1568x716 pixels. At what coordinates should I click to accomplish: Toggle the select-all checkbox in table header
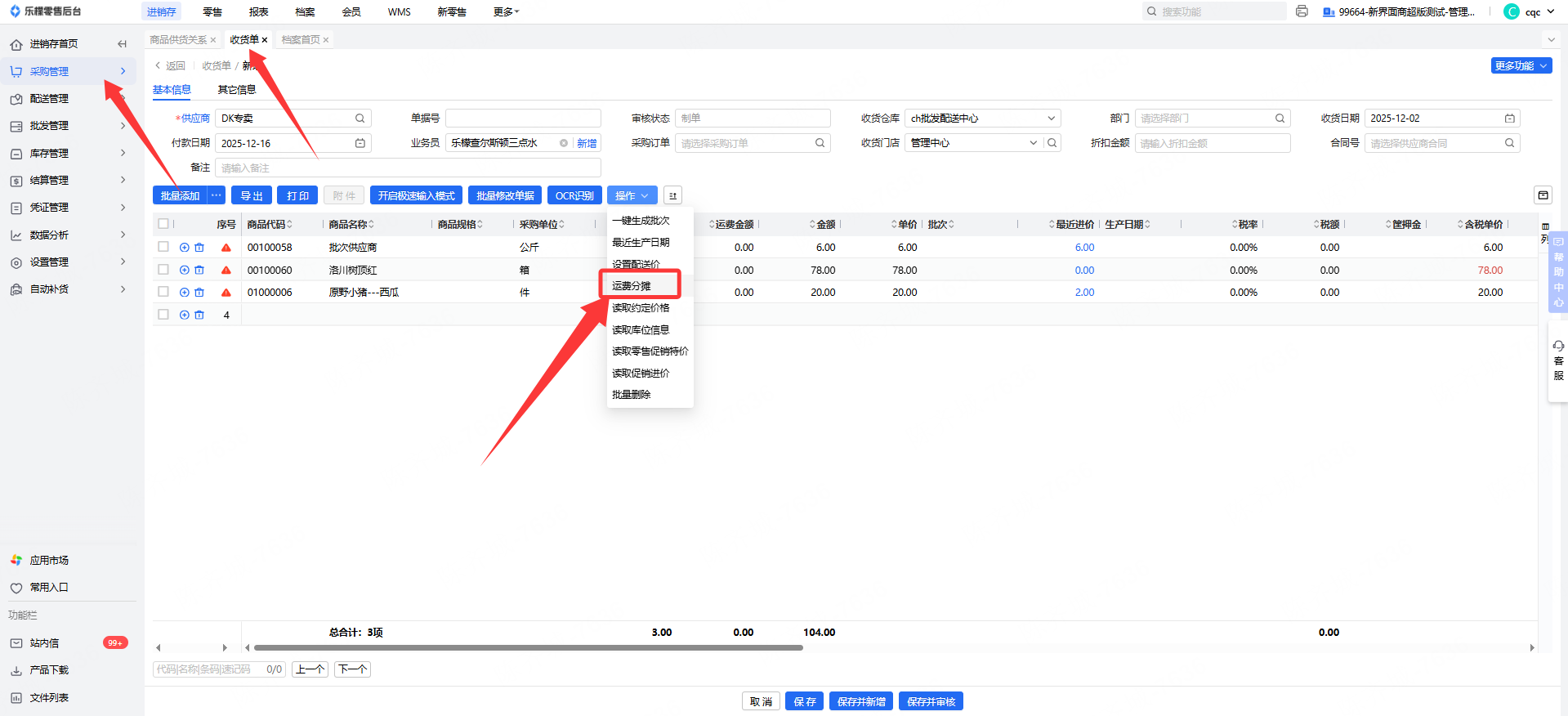point(163,224)
